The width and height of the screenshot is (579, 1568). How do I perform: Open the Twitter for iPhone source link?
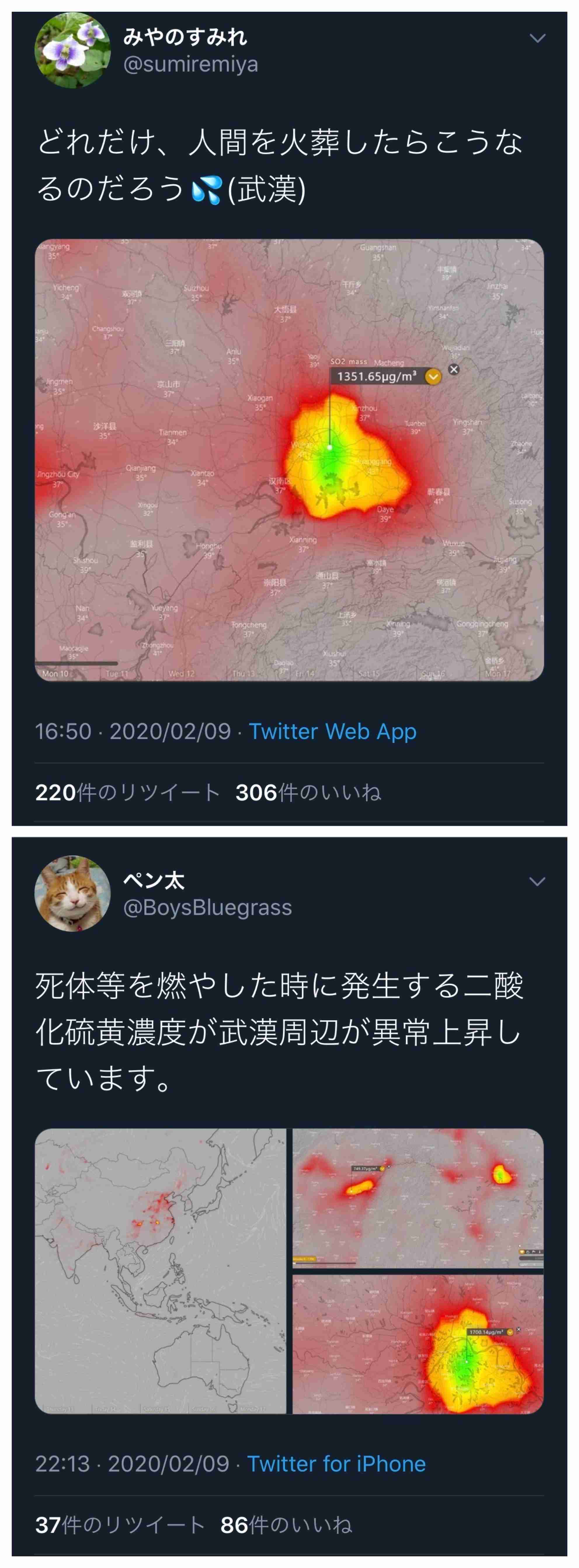point(336,1463)
